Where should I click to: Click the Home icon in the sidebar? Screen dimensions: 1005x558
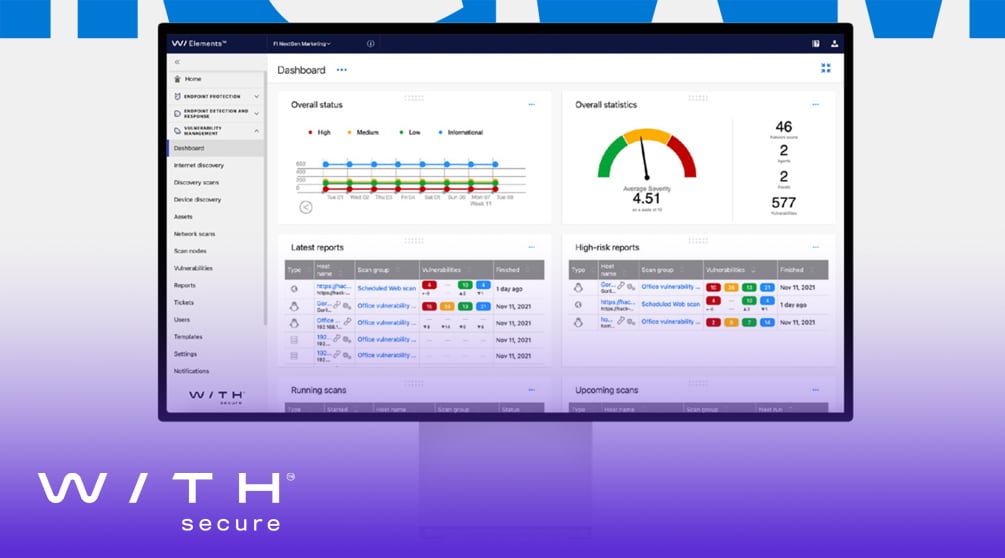pyautogui.click(x=178, y=79)
